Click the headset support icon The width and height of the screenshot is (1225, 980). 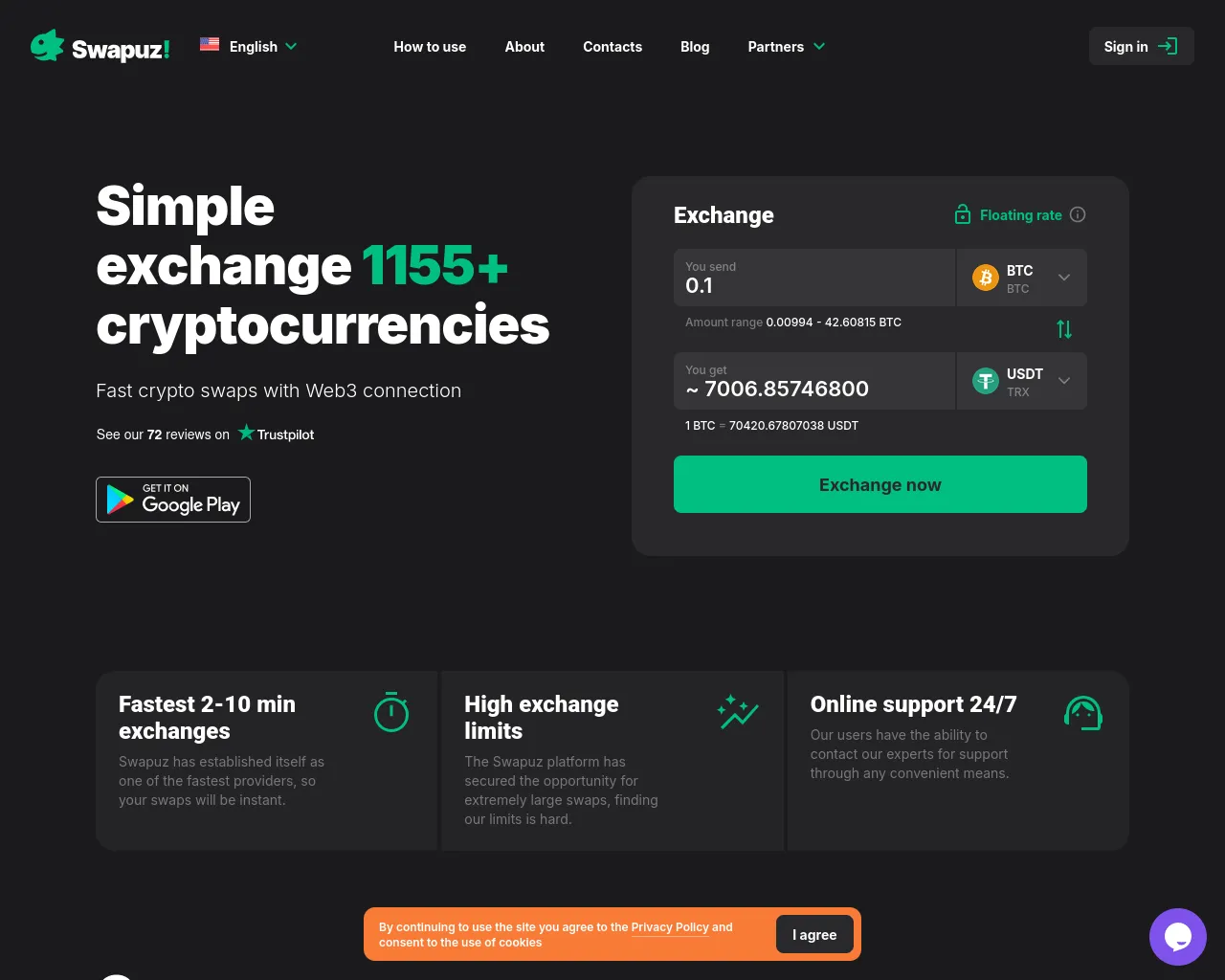(x=1083, y=713)
